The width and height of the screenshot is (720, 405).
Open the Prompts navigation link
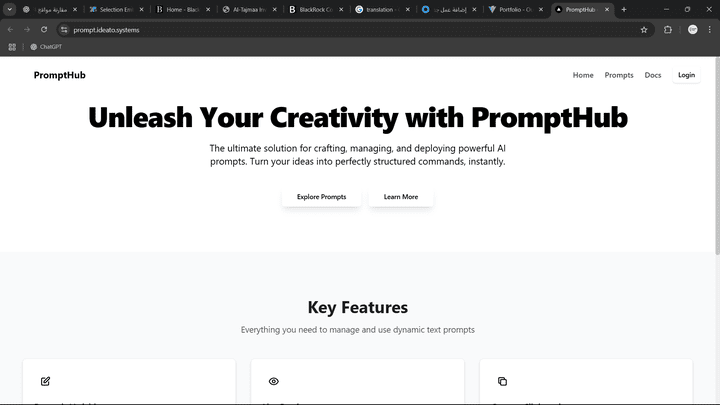point(619,75)
